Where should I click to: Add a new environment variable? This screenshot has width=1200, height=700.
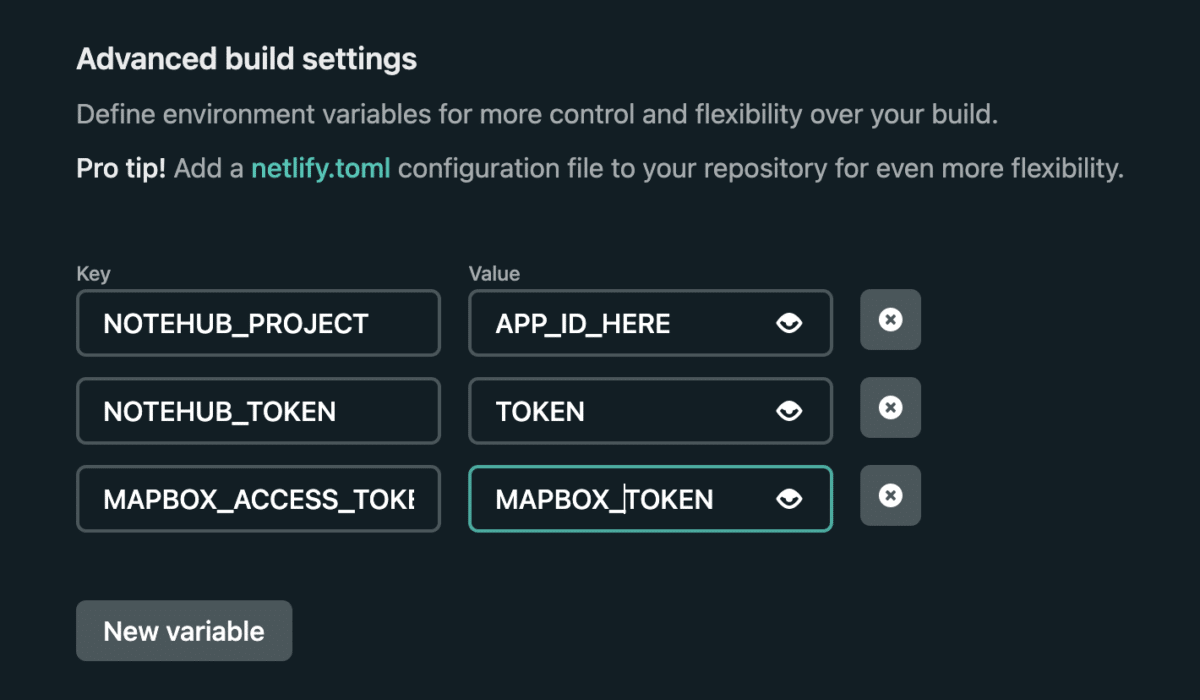coord(183,630)
